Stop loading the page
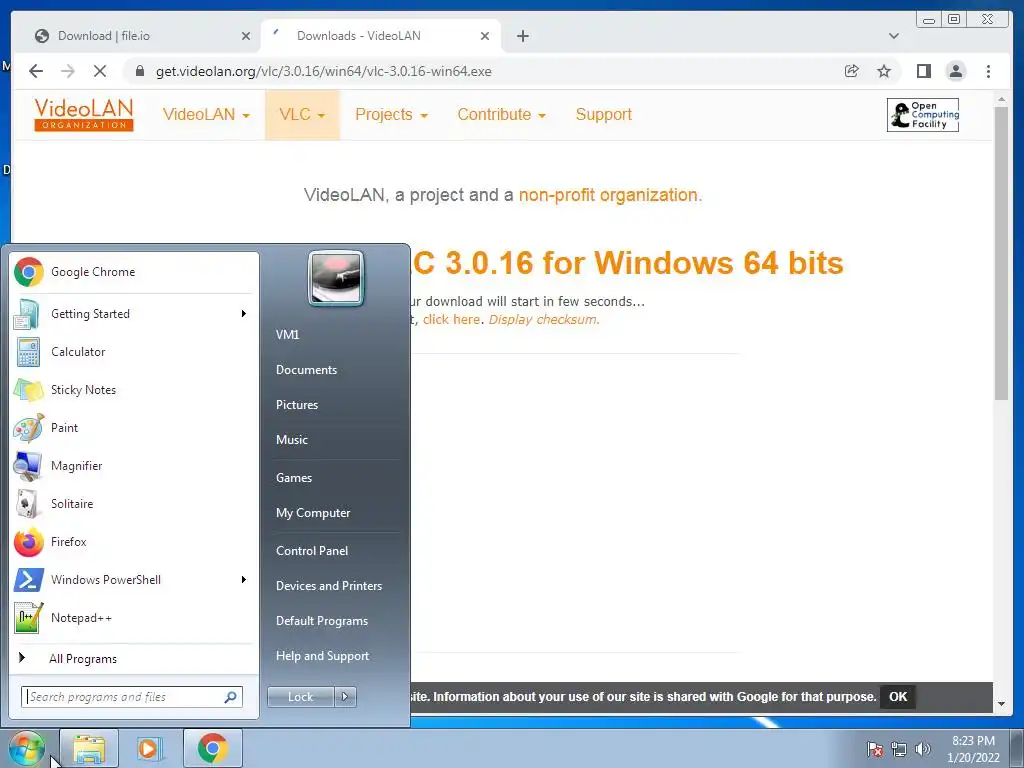This screenshot has width=1024, height=768. tap(100, 71)
